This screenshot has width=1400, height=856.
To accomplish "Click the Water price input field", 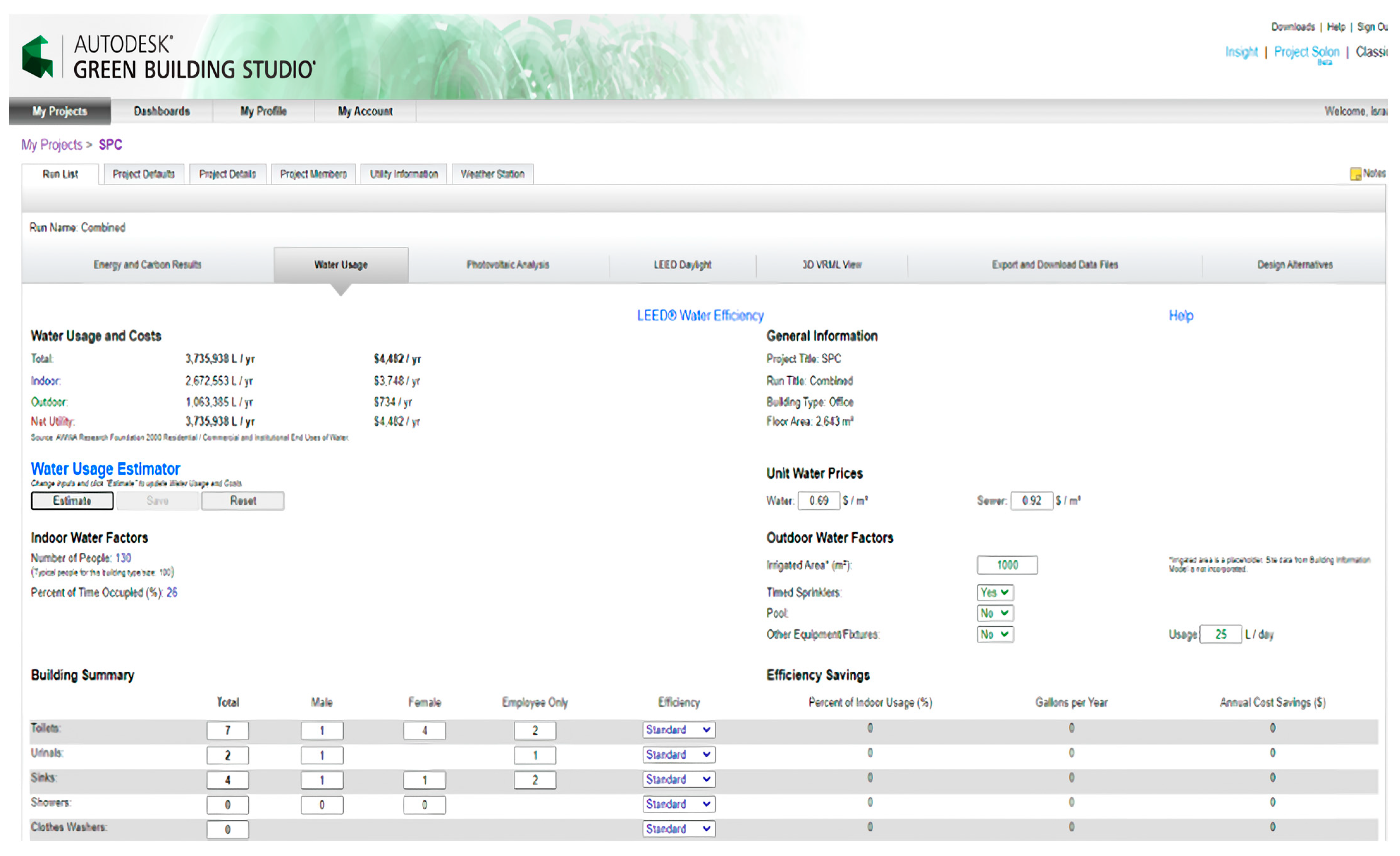I will point(818,501).
